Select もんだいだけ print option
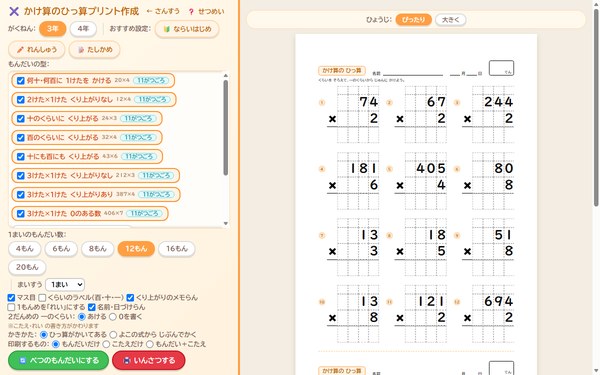The image size is (600, 375). pos(56,344)
